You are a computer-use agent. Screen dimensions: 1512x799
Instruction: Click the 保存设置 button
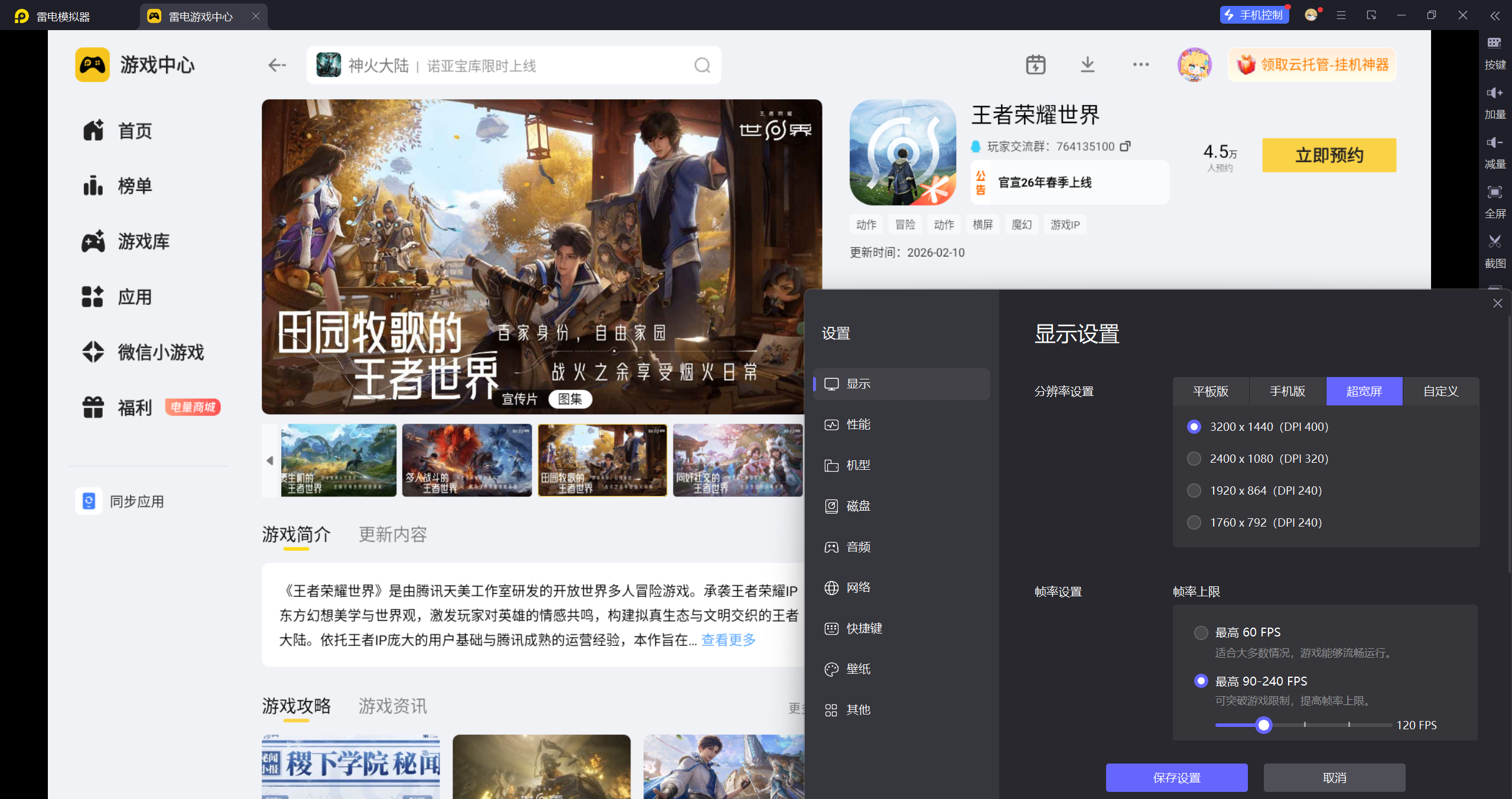point(1176,778)
